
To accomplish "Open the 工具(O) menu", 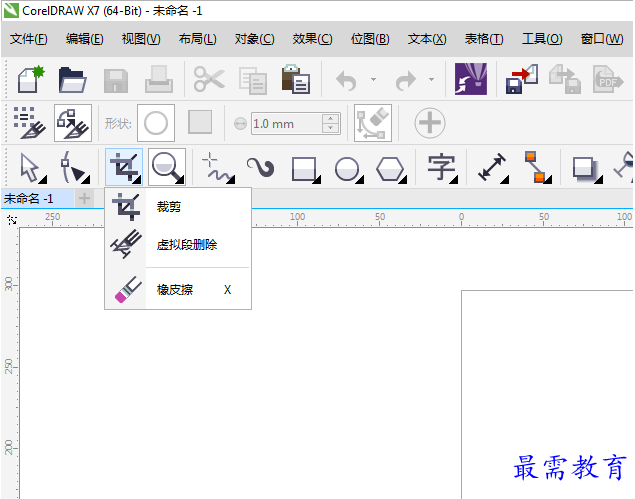I will tap(542, 39).
